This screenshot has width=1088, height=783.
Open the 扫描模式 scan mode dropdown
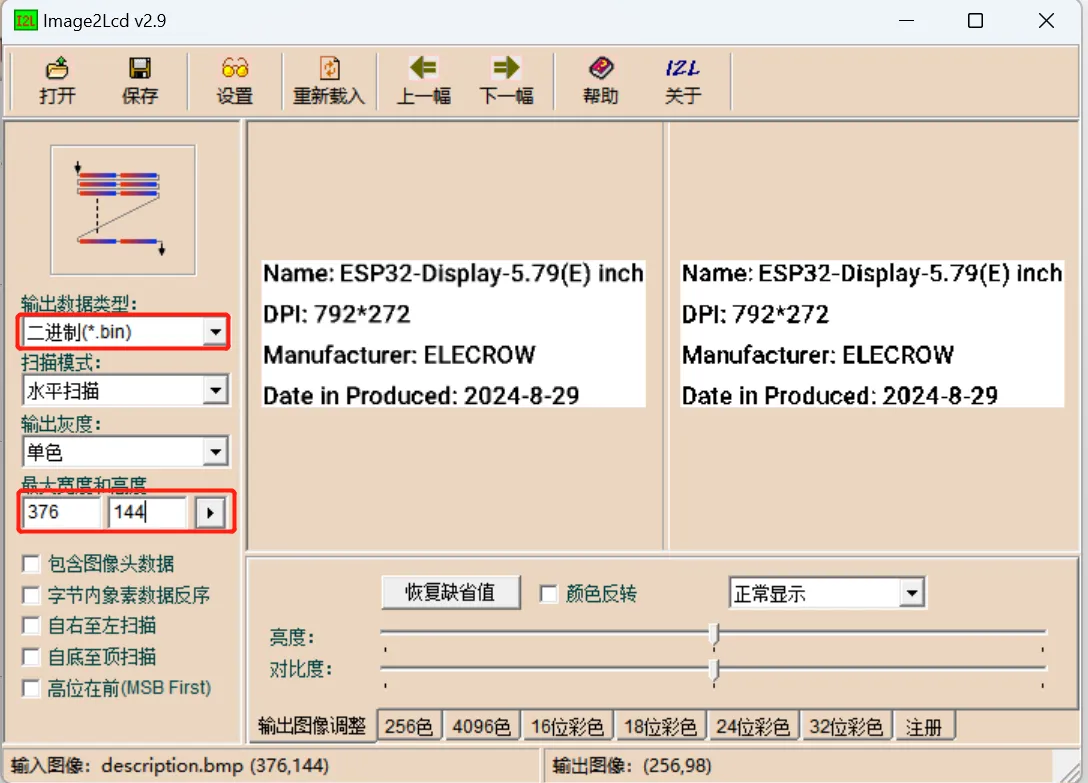215,391
